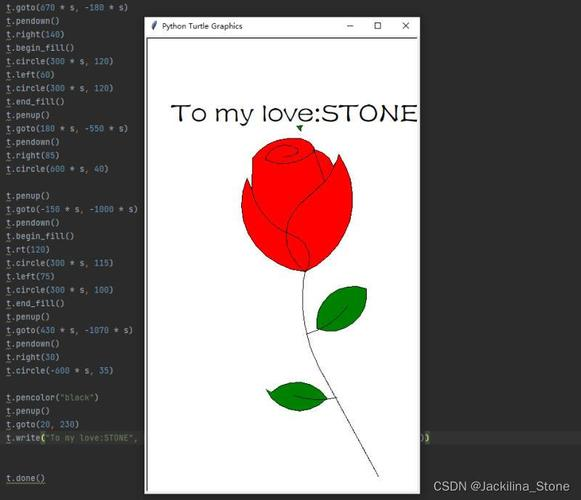The image size is (581, 500).
Task: Click the Tk feather icon in title bar
Action: coord(154,26)
